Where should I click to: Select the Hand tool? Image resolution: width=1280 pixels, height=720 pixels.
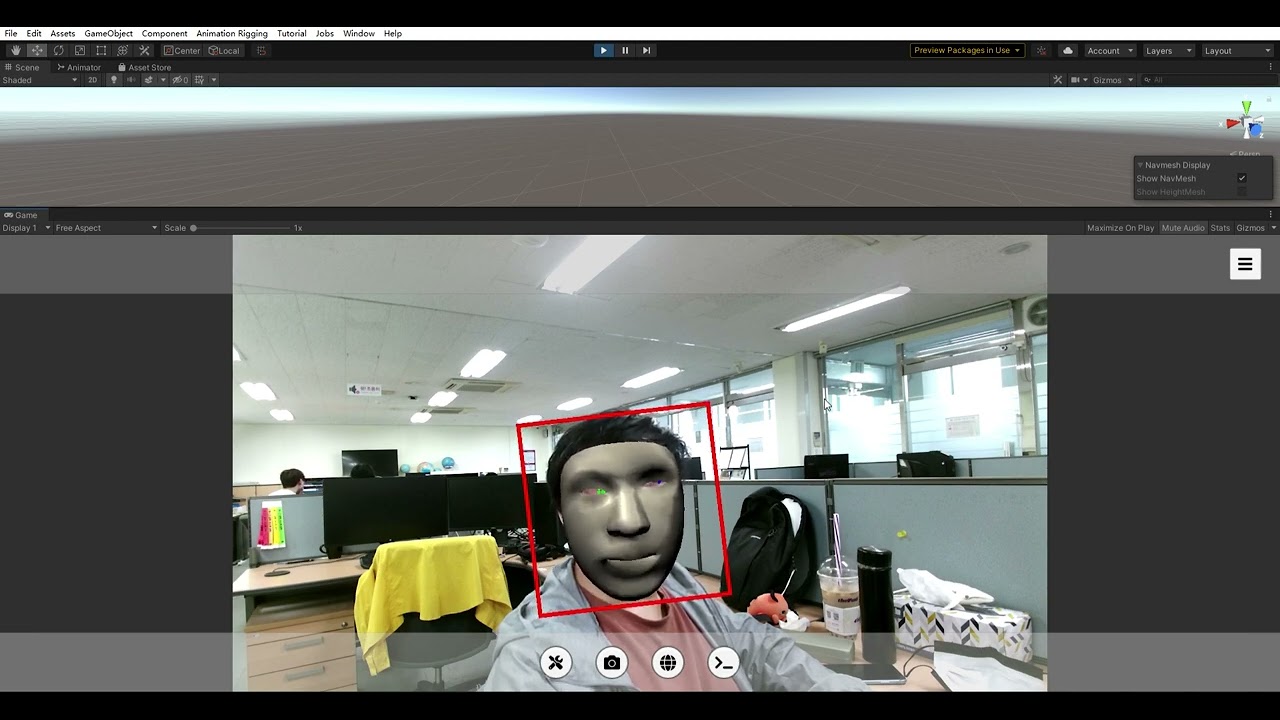tap(15, 50)
